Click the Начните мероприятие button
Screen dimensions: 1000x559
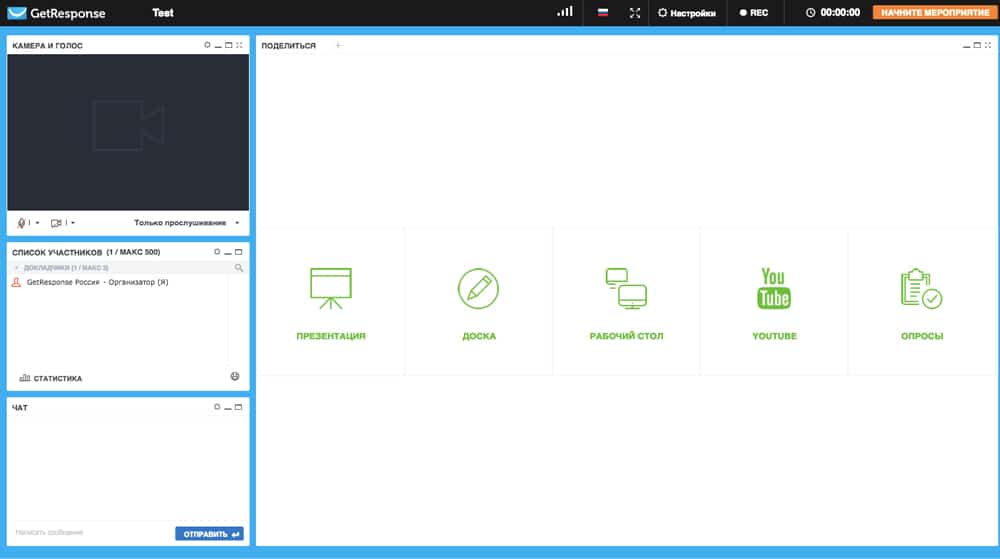pos(934,13)
